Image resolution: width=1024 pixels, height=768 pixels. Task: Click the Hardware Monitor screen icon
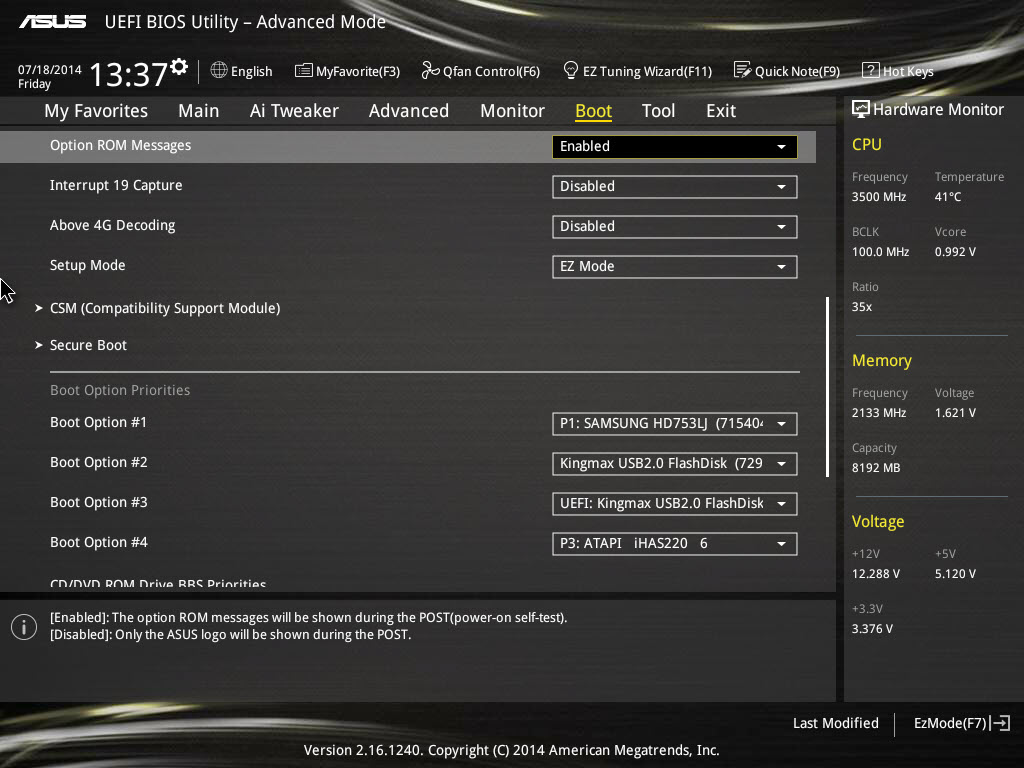(861, 109)
